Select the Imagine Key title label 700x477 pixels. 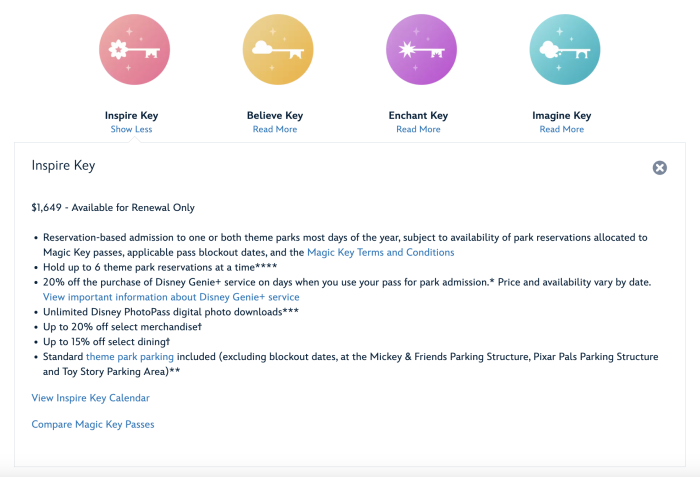point(562,116)
